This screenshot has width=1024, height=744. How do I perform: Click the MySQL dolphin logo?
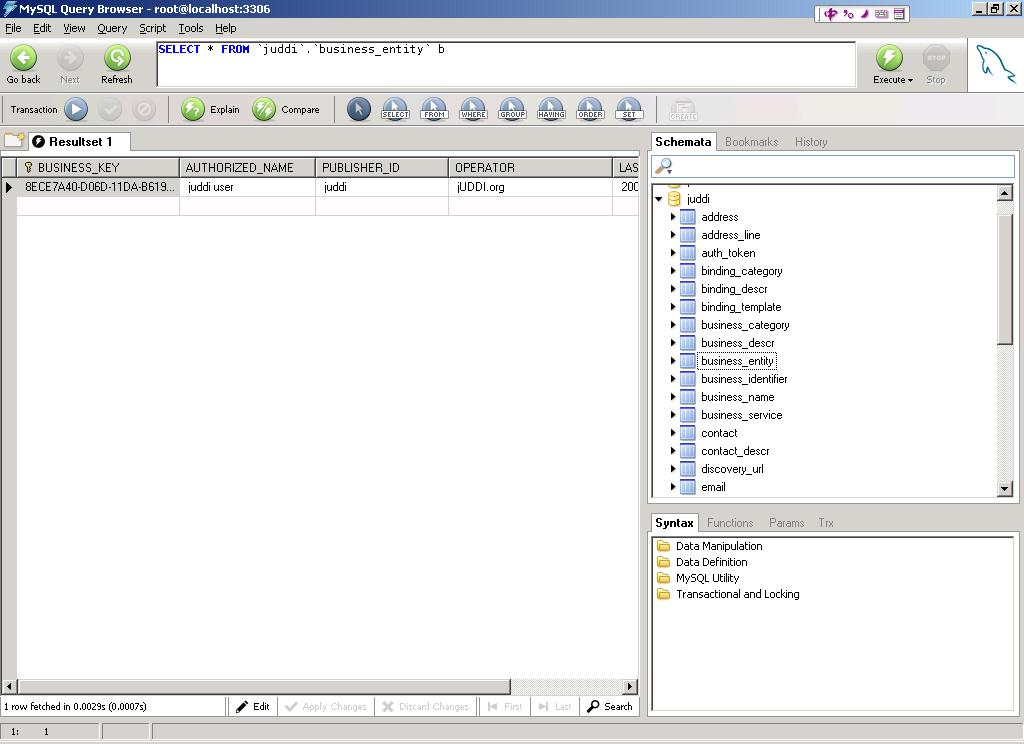(995, 63)
